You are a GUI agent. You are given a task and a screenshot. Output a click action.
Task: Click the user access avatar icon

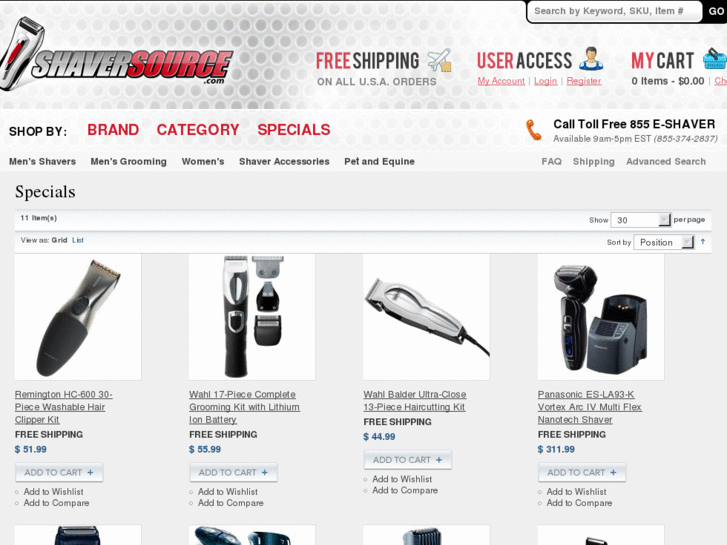tap(591, 59)
